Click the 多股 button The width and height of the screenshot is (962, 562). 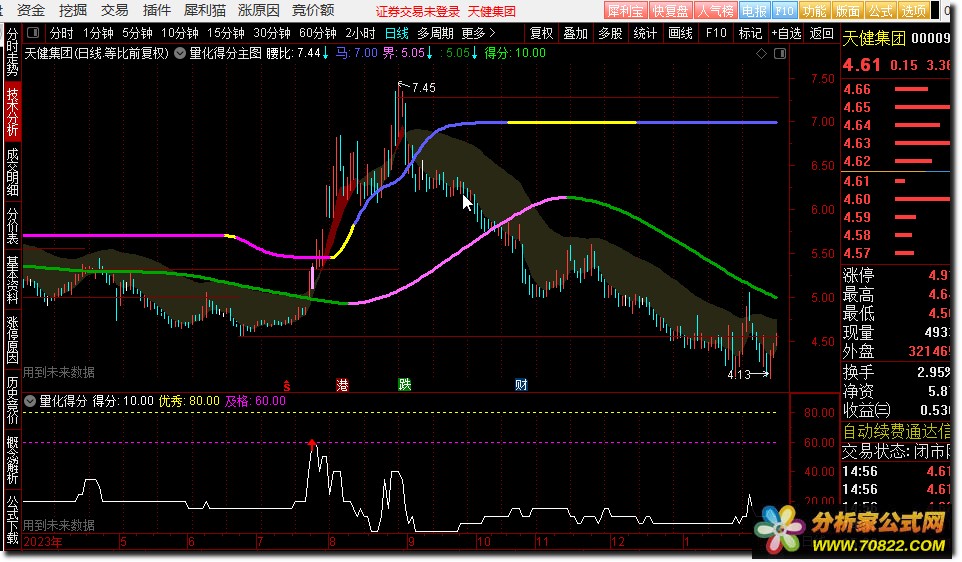click(610, 33)
